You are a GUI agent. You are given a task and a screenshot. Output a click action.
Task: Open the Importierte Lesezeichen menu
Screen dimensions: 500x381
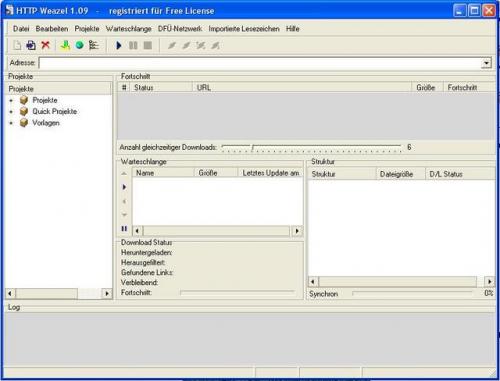[244, 29]
